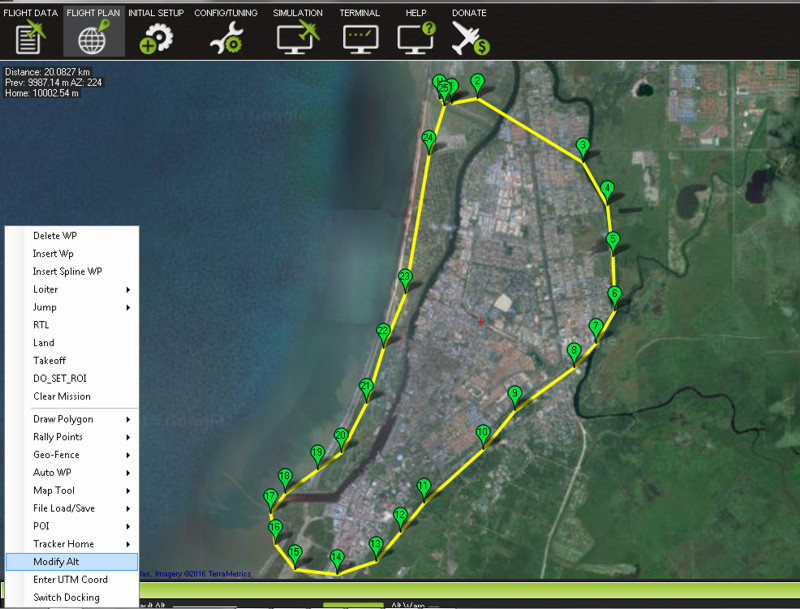Open Initial Setup gear icon
Screen dimensions: 800x609
click(156, 35)
